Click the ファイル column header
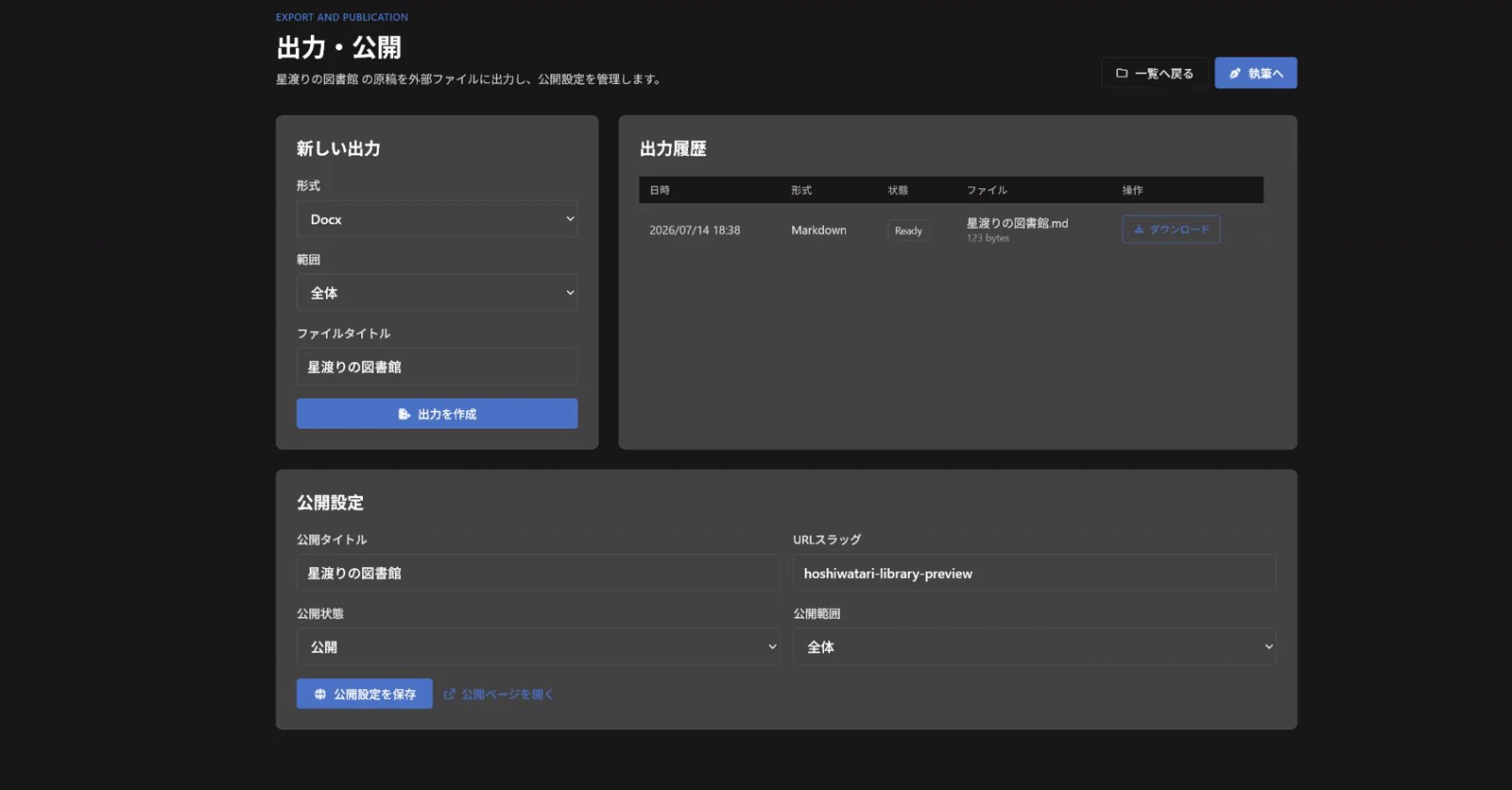Screen dimensions: 1512x790 tap(987, 190)
